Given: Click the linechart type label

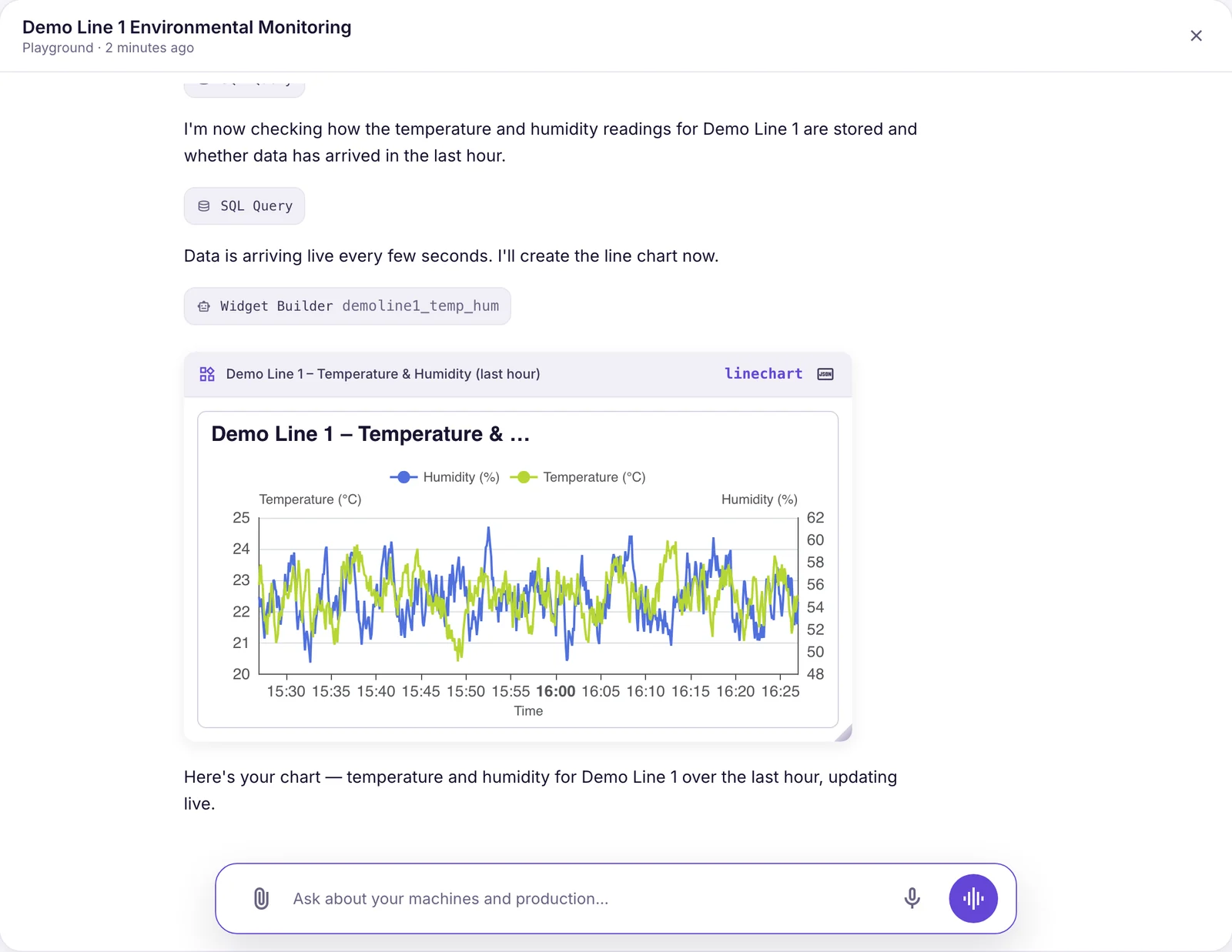Looking at the screenshot, I should click(763, 374).
